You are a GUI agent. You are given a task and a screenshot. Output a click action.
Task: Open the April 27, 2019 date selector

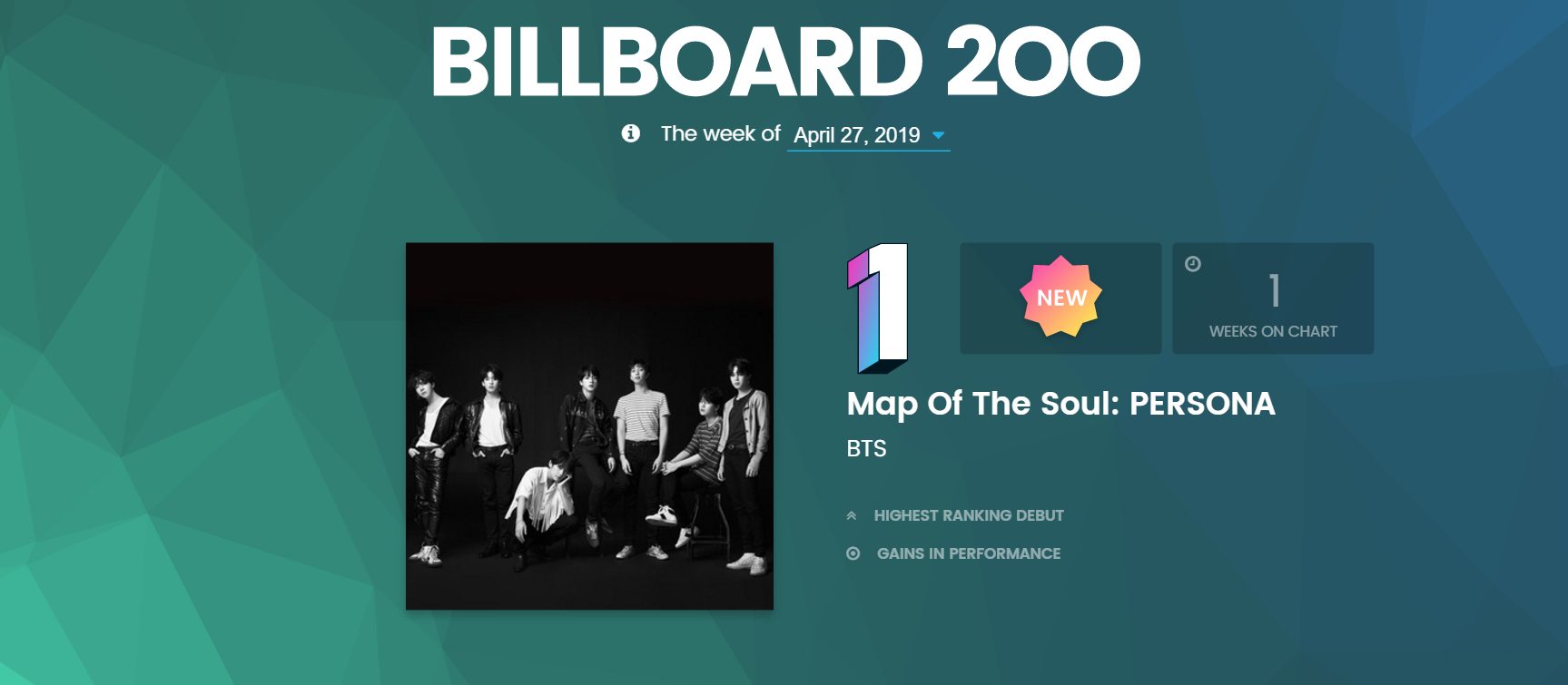[x=856, y=135]
